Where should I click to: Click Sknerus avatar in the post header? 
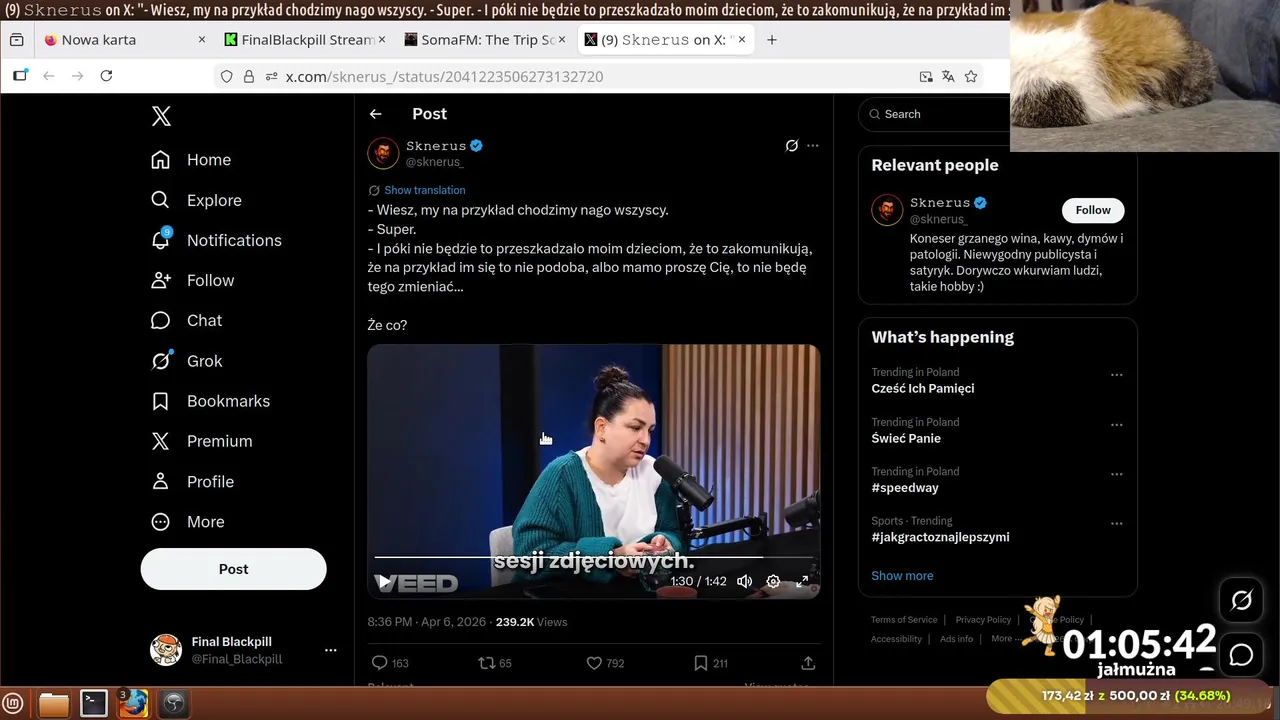click(383, 153)
